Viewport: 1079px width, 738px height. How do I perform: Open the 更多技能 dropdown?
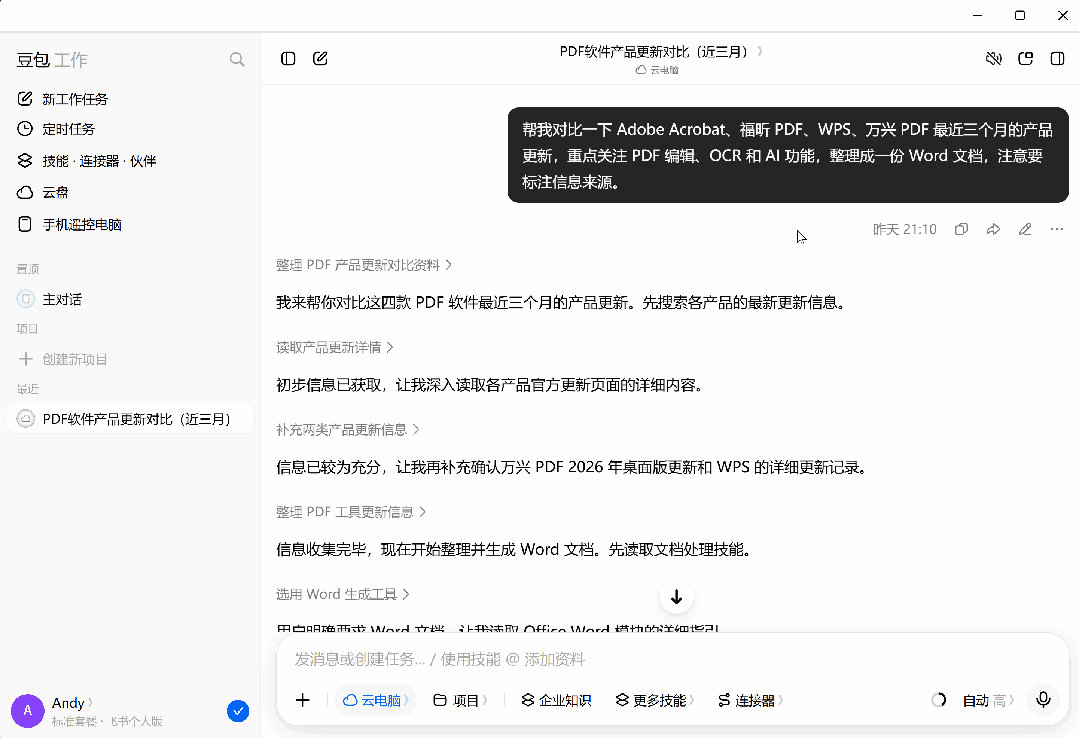(x=654, y=700)
